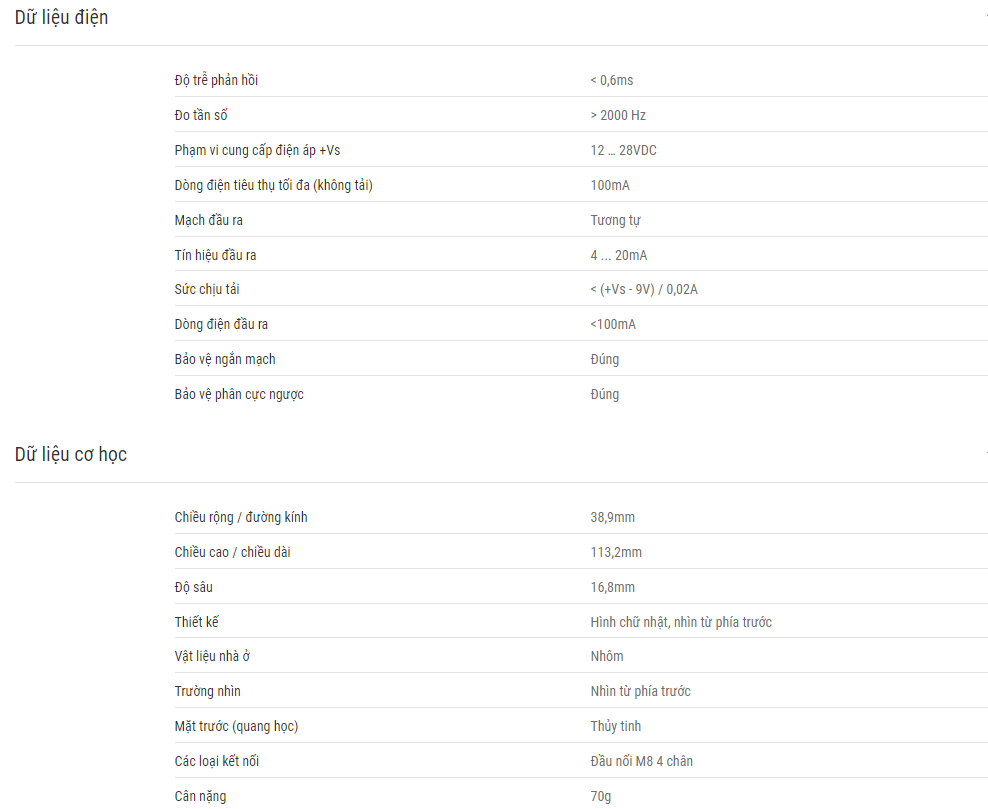Click the "113,2mm" height value

point(616,552)
